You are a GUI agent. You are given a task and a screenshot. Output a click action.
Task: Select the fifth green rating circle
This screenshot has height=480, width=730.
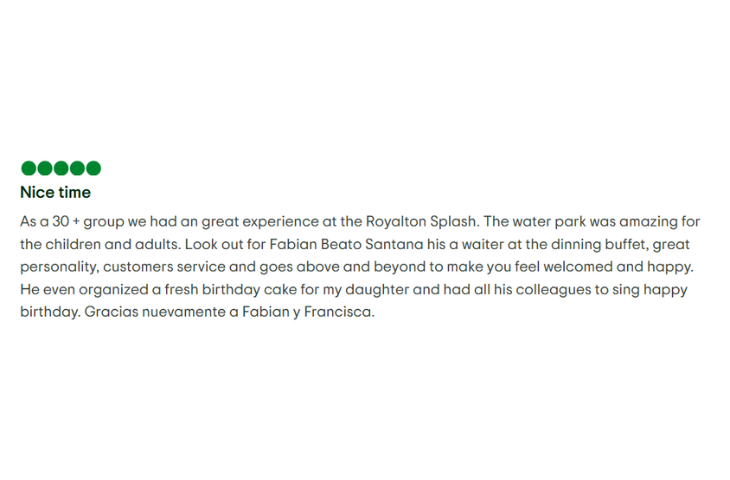pos(94,168)
